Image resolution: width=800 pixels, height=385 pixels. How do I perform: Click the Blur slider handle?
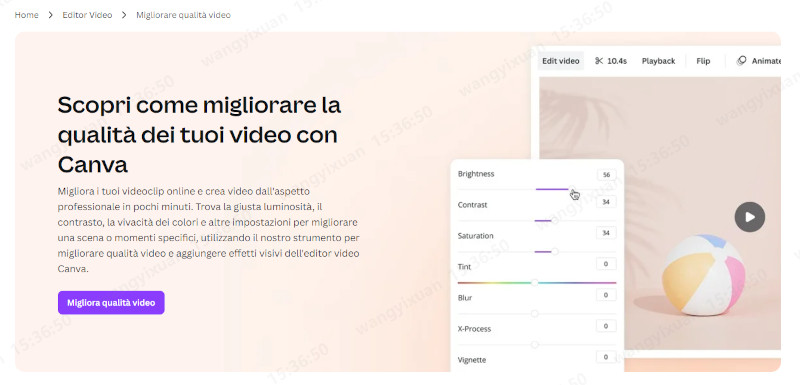tap(535, 314)
